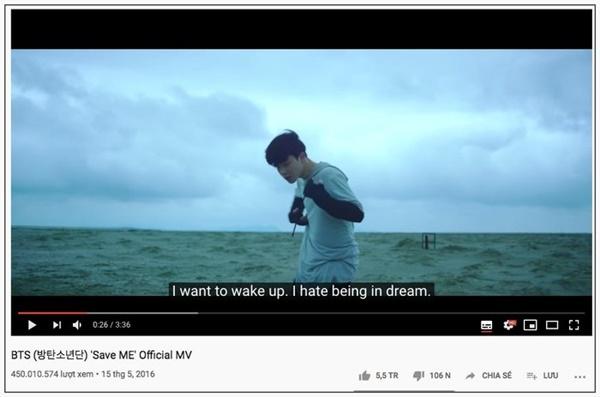Play the Save ME video
This screenshot has width=600, height=397.
[32, 325]
